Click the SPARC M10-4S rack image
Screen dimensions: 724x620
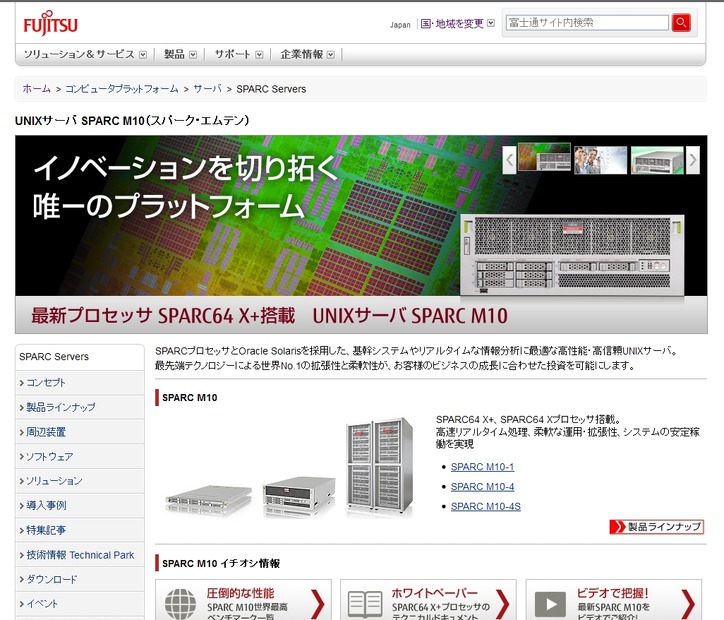[380, 465]
